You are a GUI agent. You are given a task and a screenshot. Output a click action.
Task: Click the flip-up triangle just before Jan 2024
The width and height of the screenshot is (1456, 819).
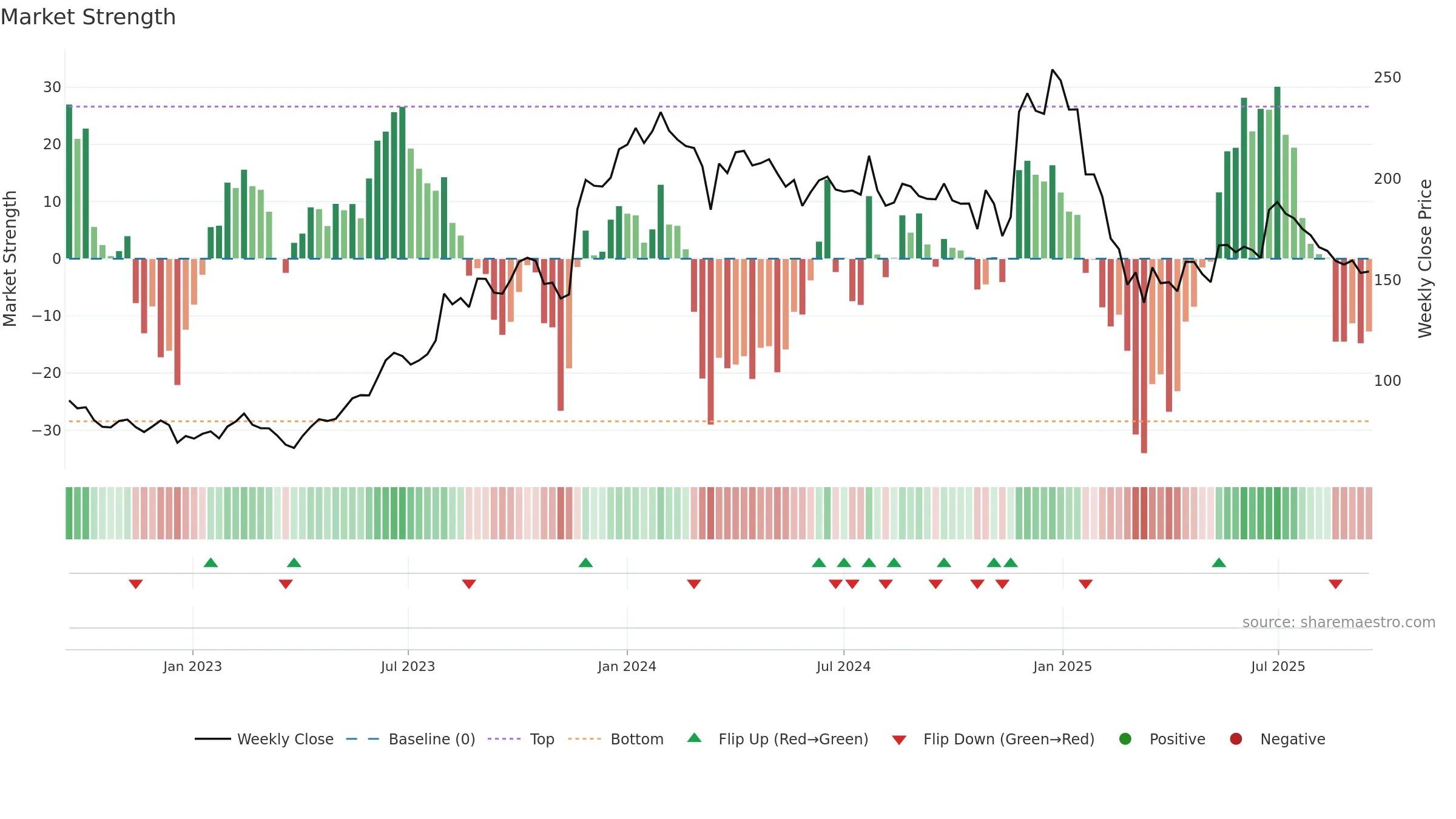point(585,562)
